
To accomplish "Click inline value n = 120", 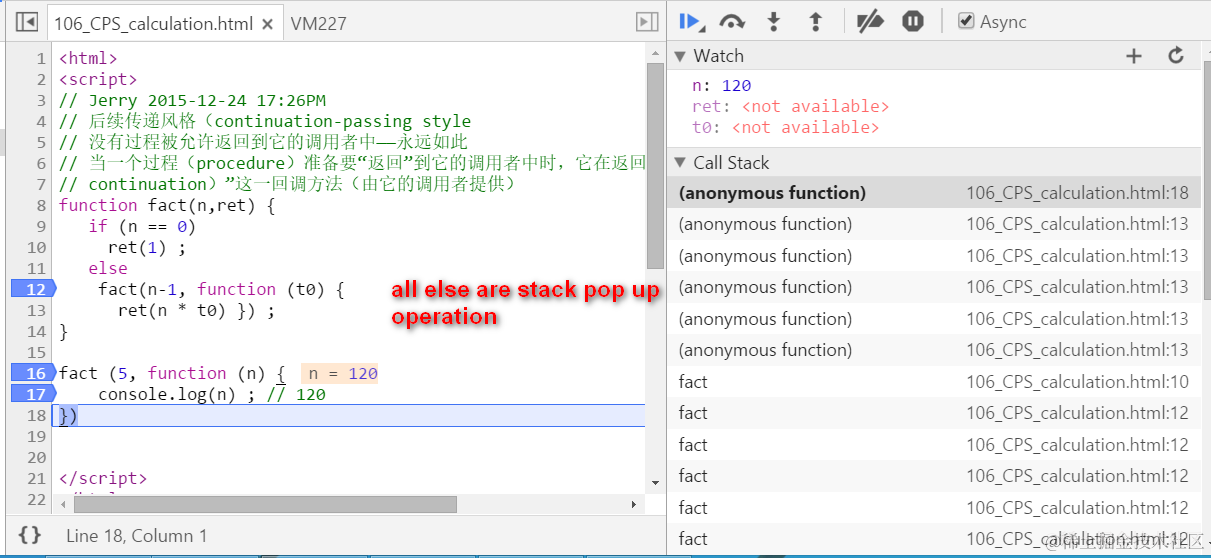I will coord(342,373).
